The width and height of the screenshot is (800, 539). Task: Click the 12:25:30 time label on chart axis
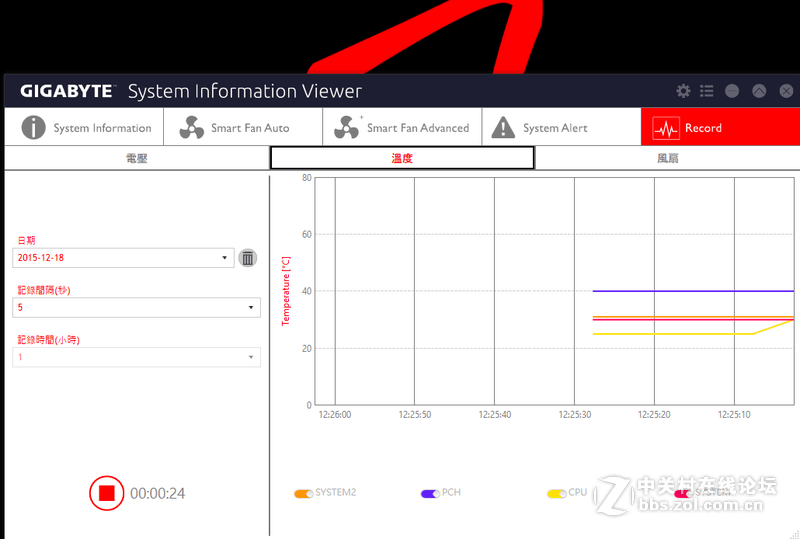[574, 414]
